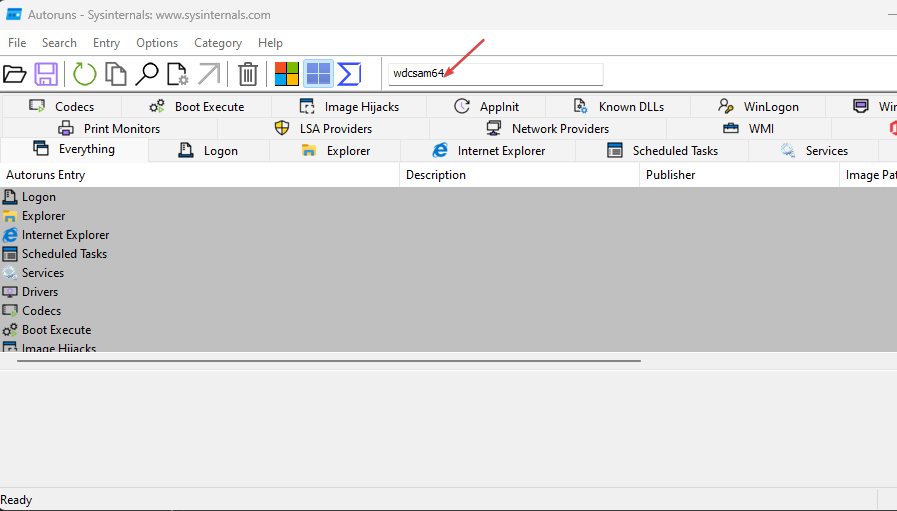Click the Open file toolbar icon
Viewport: 897px width, 511px height.
point(15,74)
